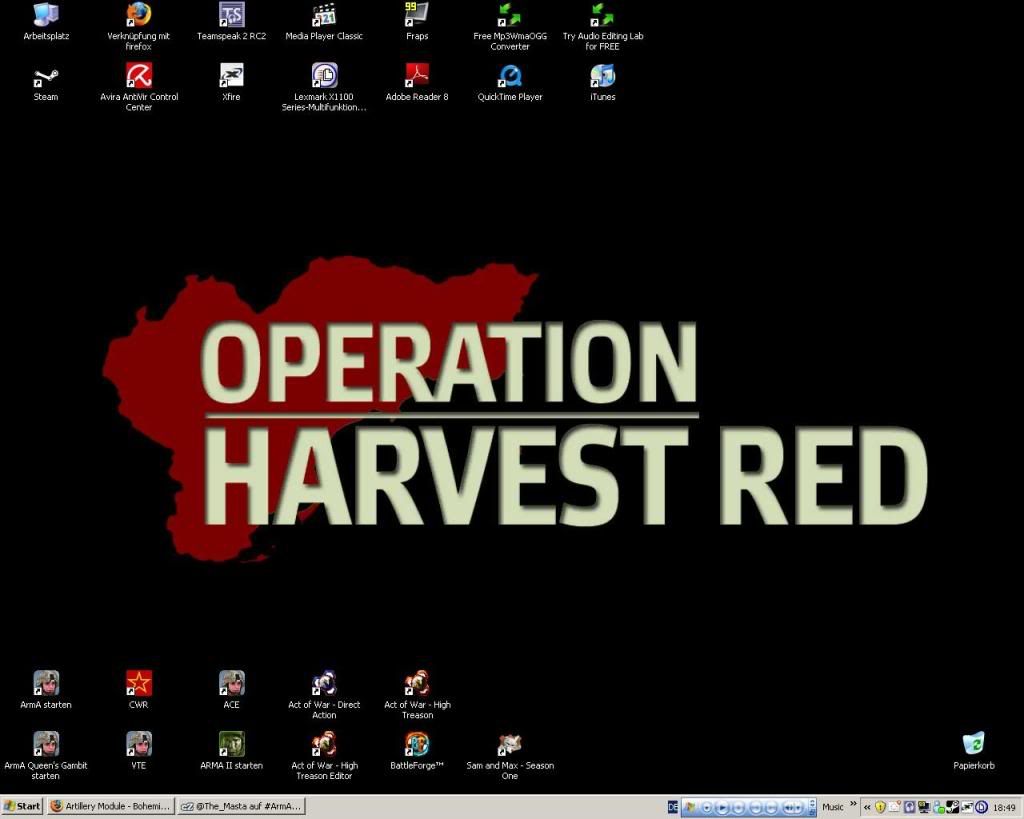The image size is (1024, 819).
Task: Skip to the next track in the media toolbar
Action: point(771,807)
